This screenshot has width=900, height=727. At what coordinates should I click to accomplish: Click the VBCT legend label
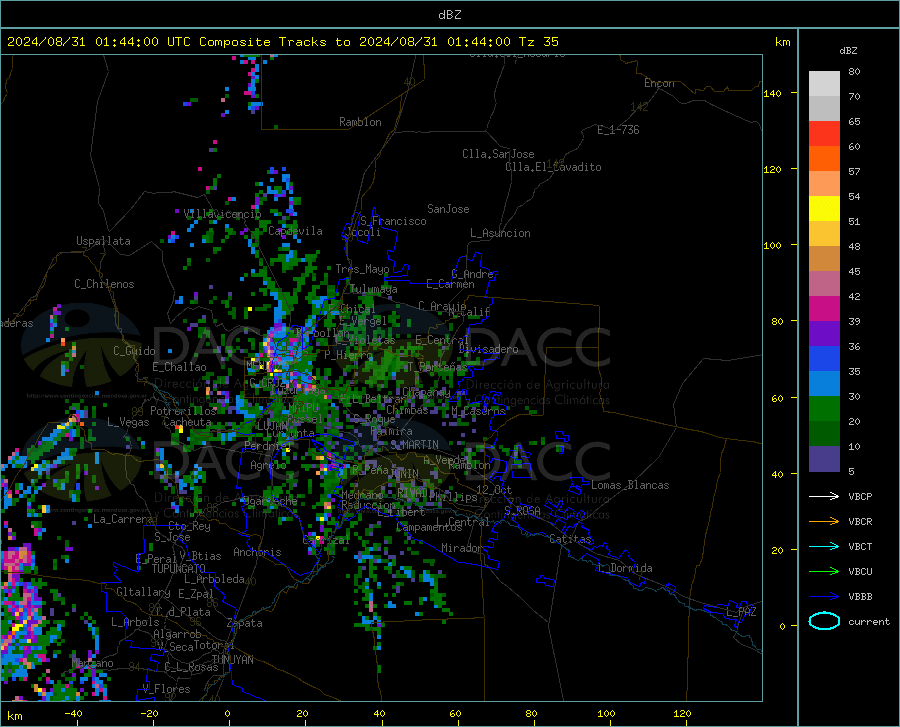pos(860,546)
